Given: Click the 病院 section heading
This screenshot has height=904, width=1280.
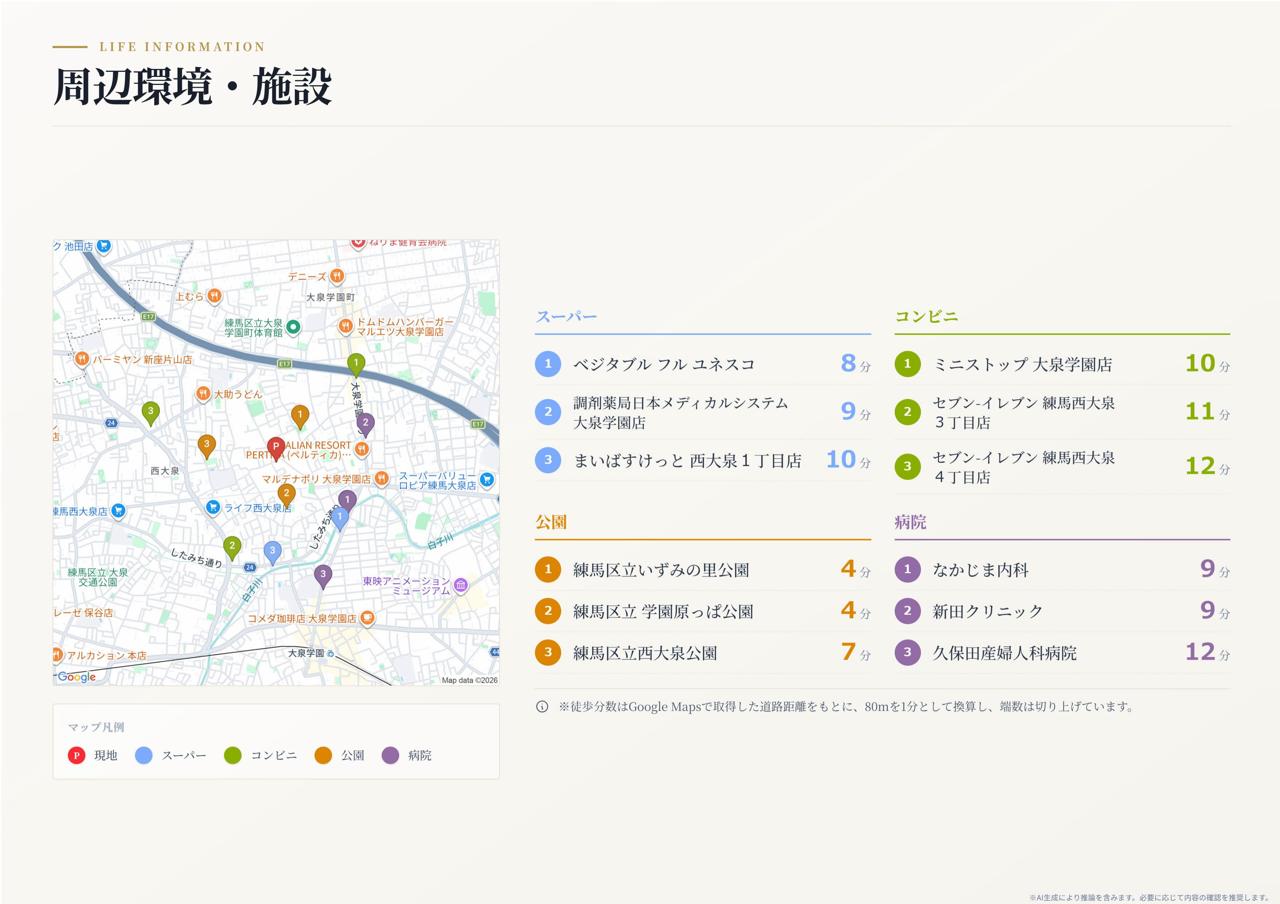Looking at the screenshot, I should click(x=910, y=522).
